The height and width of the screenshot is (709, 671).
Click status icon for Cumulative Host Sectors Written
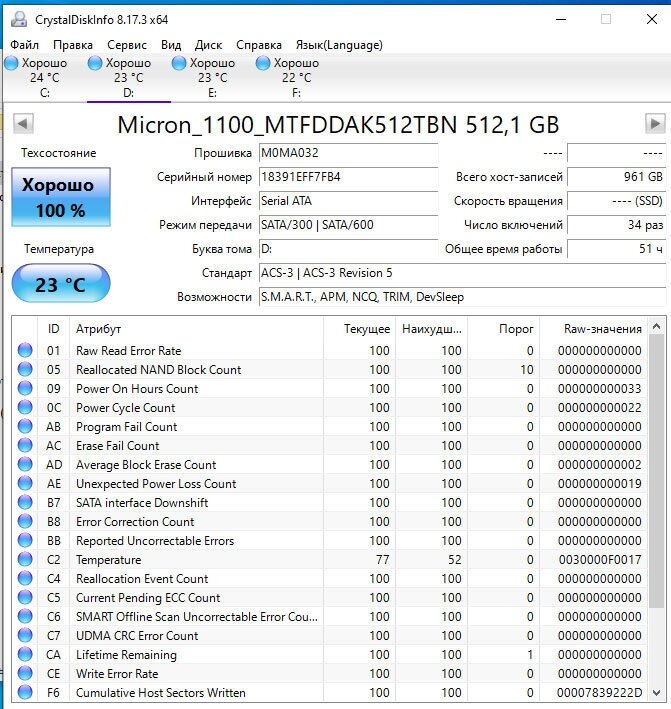(x=25, y=692)
